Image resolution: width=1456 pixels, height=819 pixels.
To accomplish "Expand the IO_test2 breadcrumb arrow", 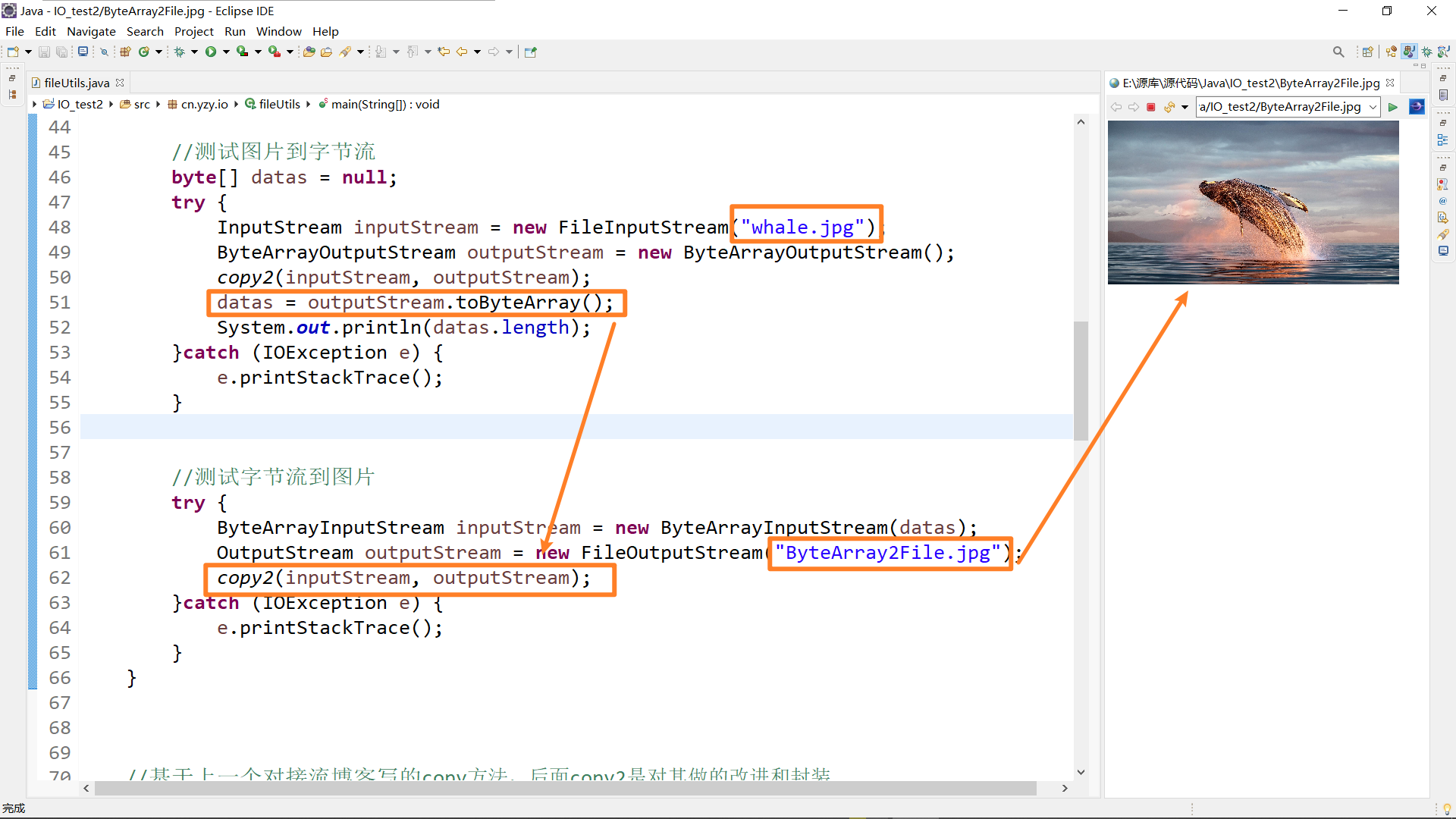I will (x=111, y=105).
